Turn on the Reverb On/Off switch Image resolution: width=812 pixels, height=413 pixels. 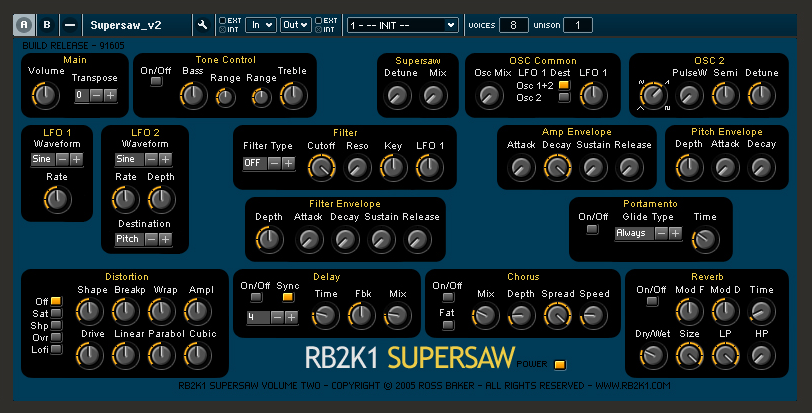point(652,301)
